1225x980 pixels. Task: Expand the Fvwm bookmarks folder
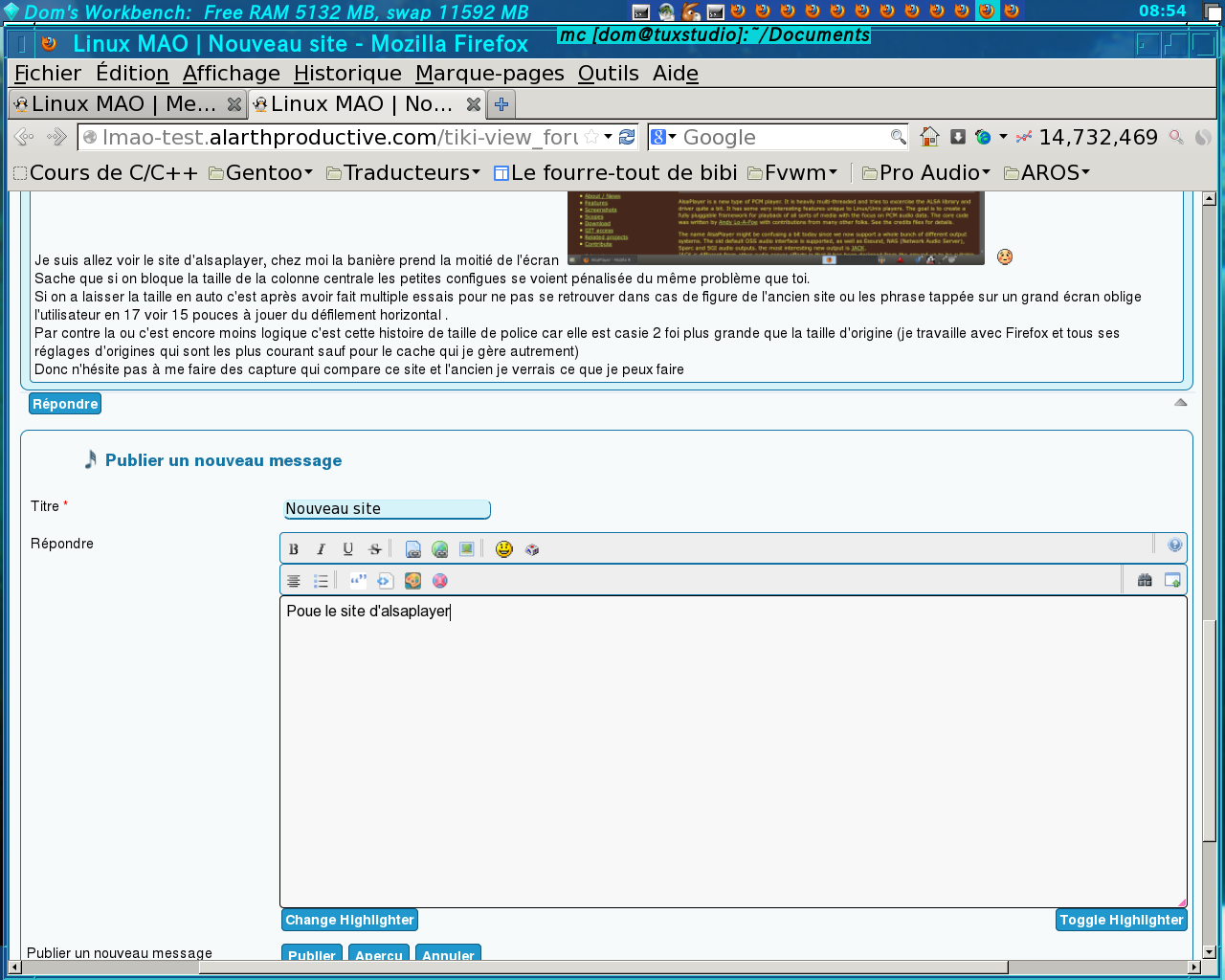pyautogui.click(x=792, y=173)
